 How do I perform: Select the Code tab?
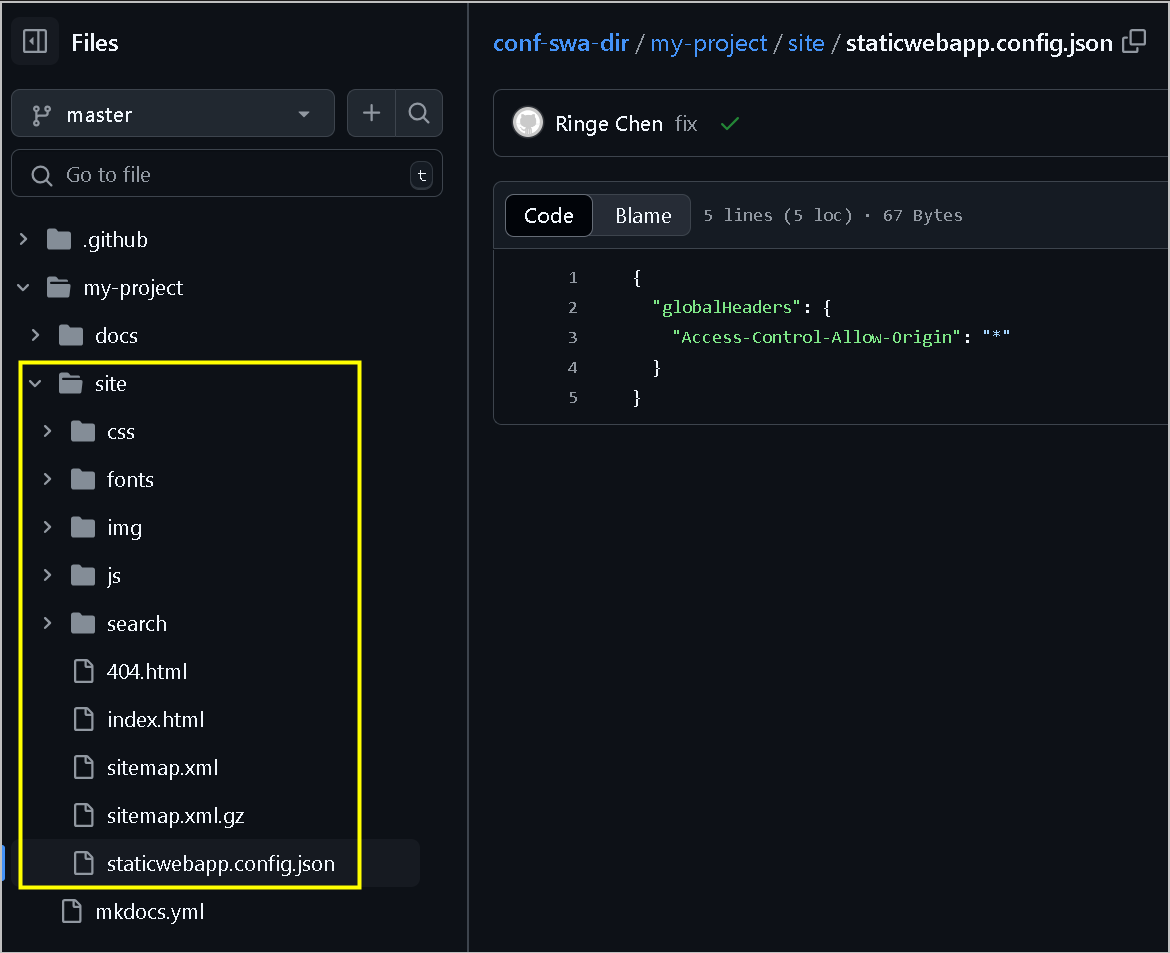click(549, 215)
